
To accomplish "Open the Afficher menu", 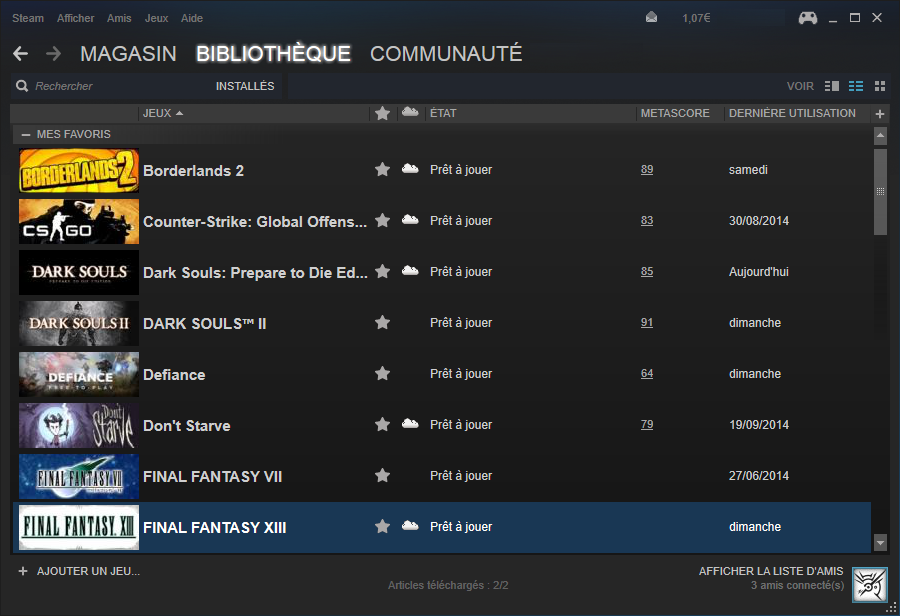I will pos(75,18).
